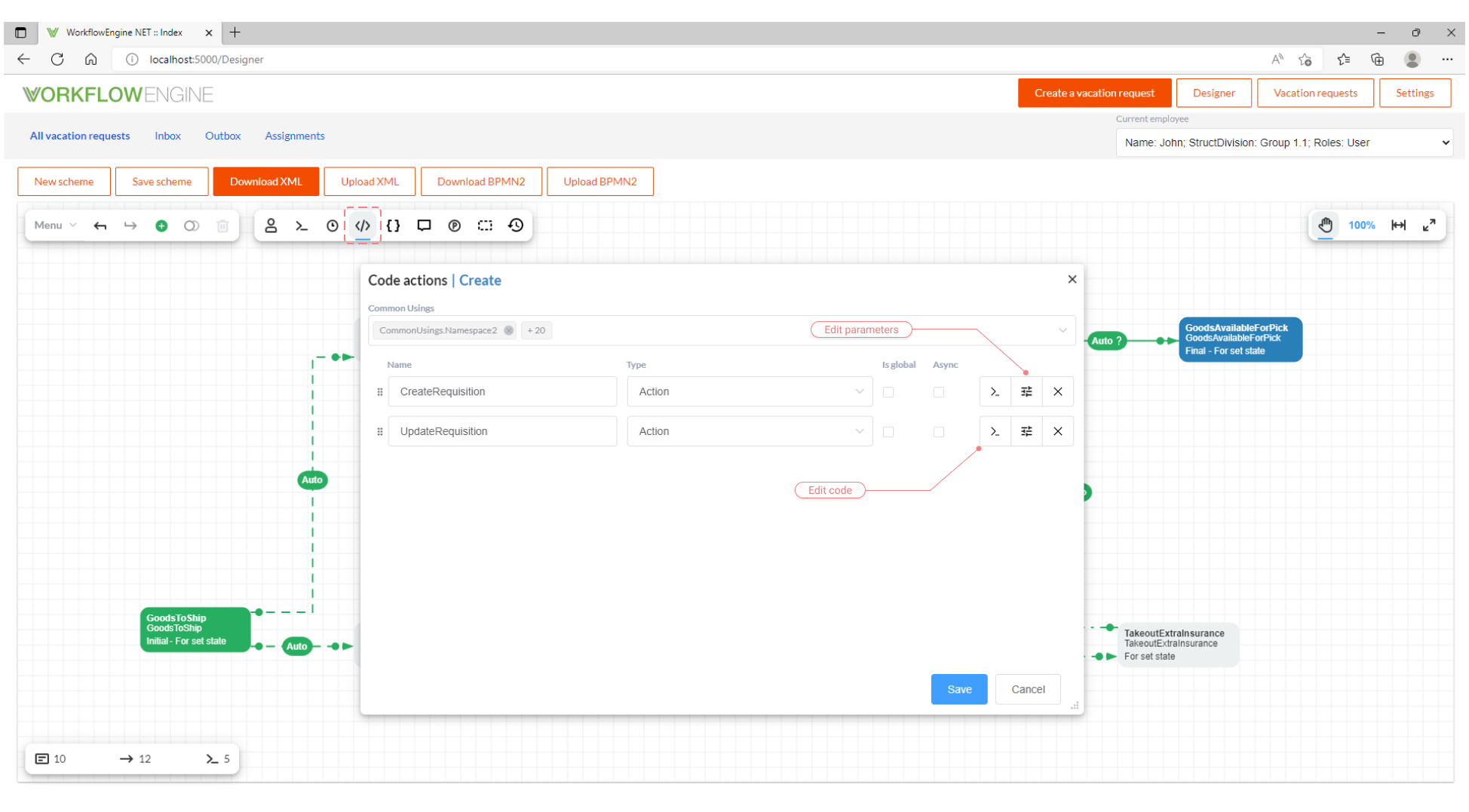
Task: Click the Download BPMN2 button
Action: [x=480, y=182]
